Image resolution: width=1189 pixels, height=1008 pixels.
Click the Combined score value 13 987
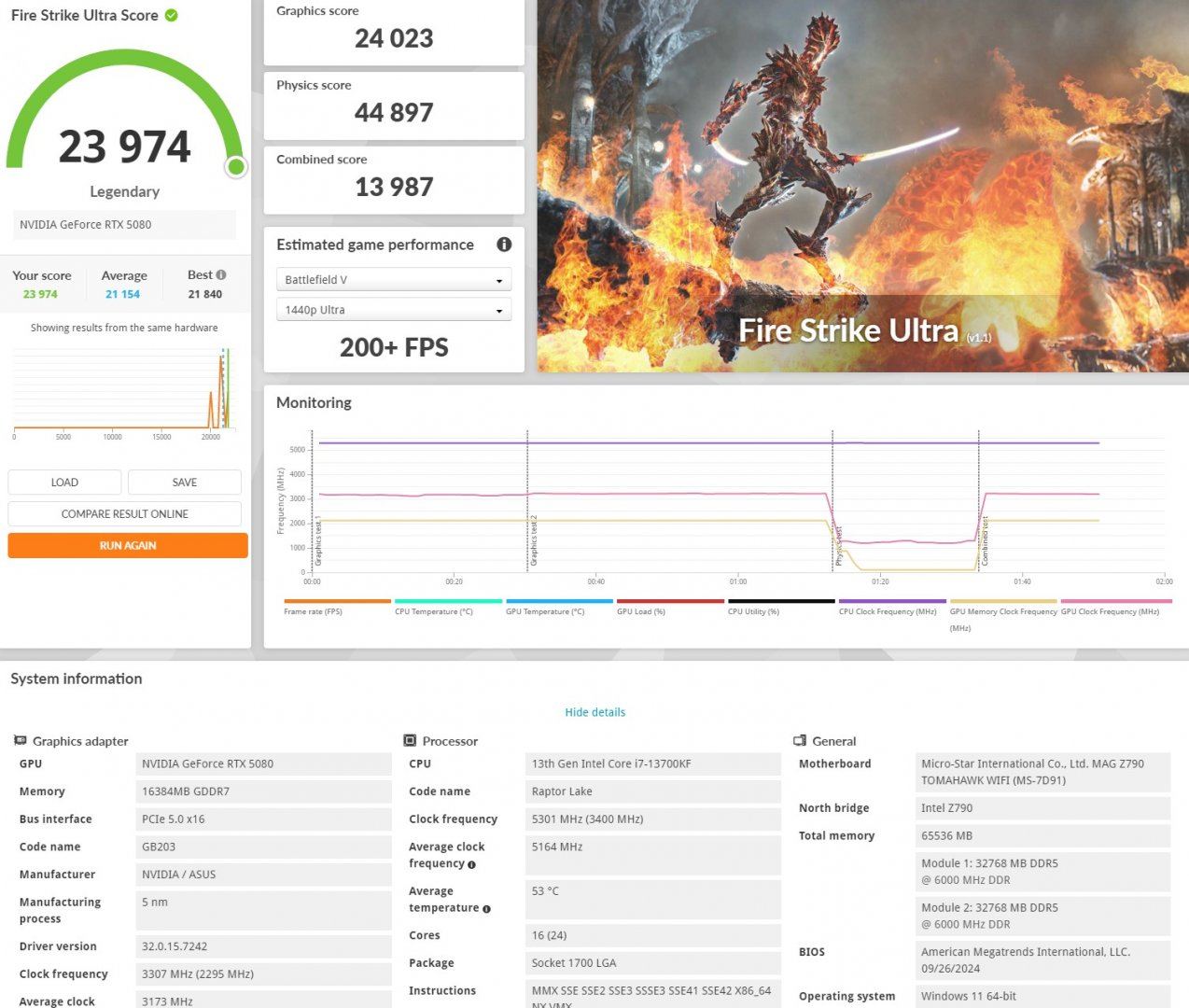click(394, 188)
